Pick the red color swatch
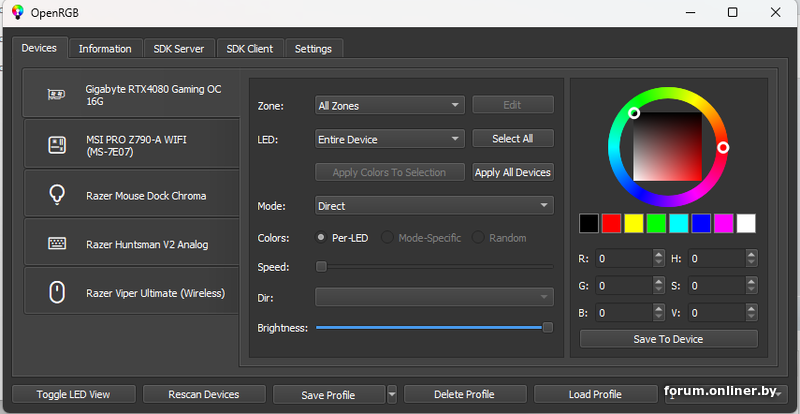Screen dimensions: 800x414 click(611, 223)
